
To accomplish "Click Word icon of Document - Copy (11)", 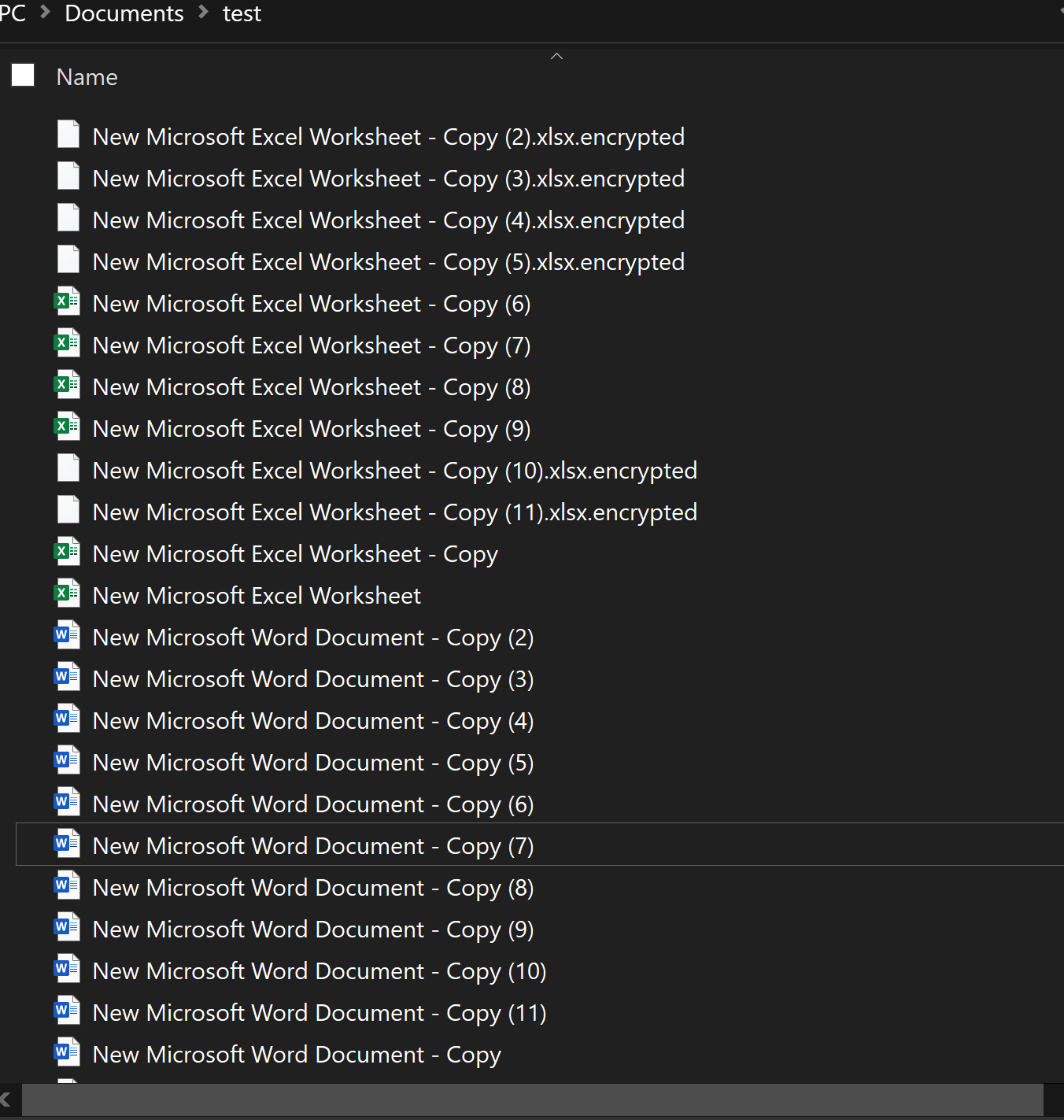I will [x=67, y=1011].
